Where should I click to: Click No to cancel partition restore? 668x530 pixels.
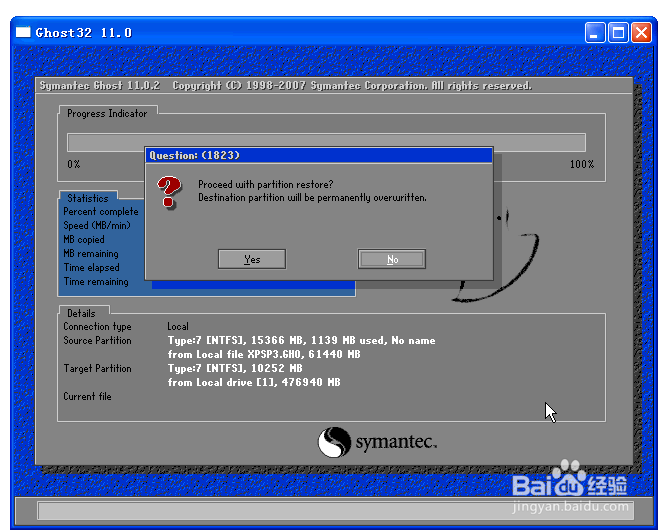coord(392,259)
